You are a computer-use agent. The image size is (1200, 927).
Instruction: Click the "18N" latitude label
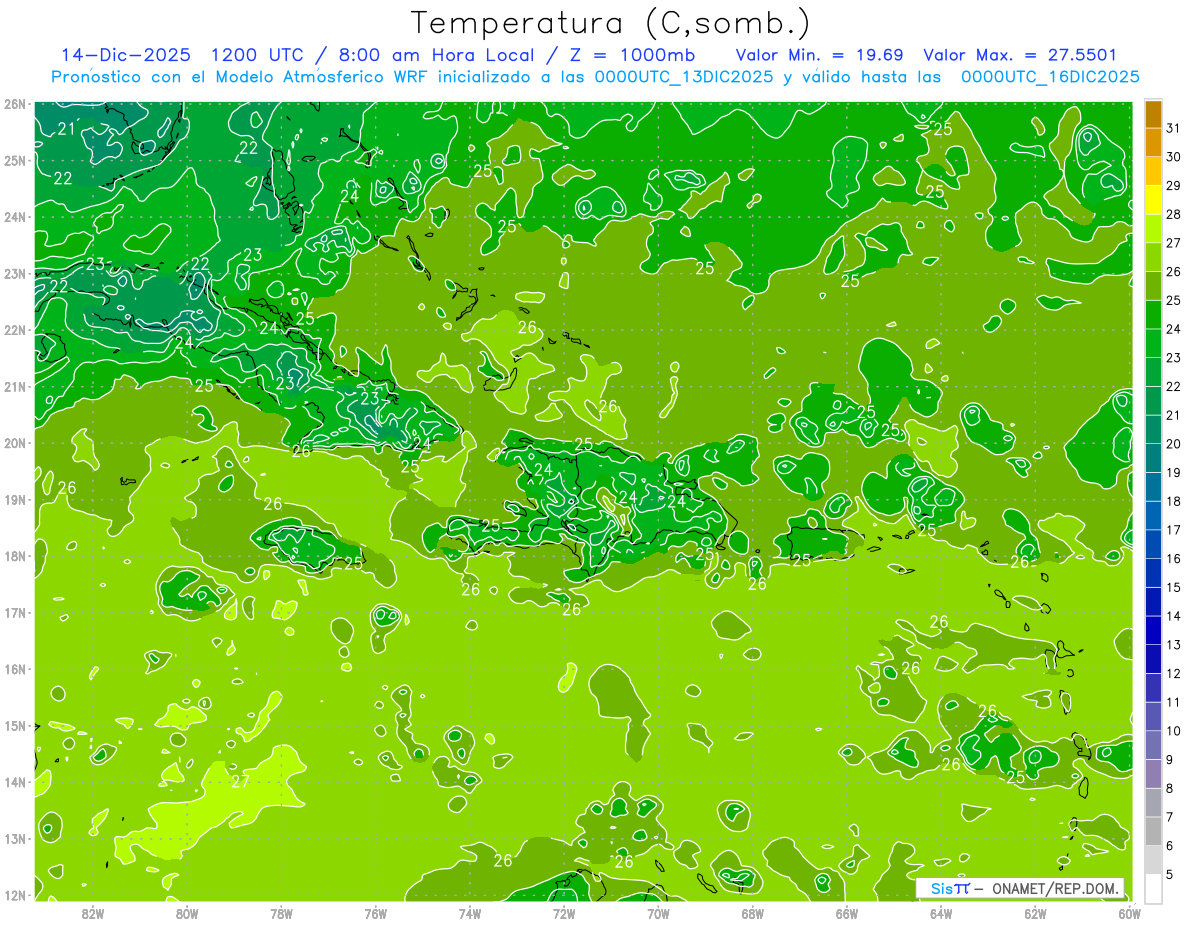pos(14,556)
